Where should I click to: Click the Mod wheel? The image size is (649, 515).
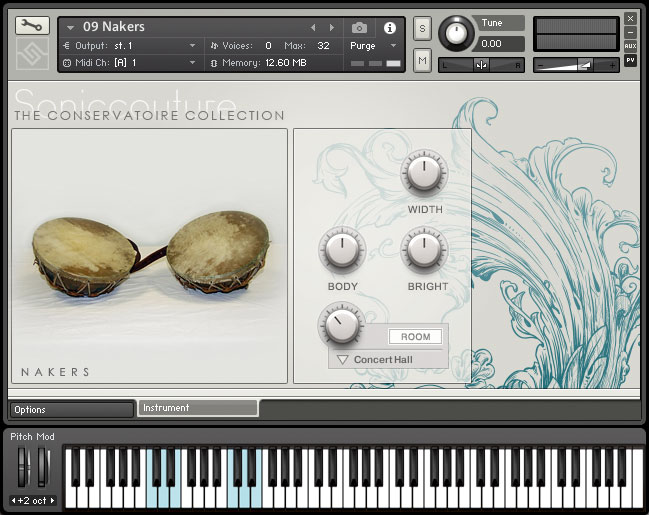pyautogui.click(x=43, y=467)
